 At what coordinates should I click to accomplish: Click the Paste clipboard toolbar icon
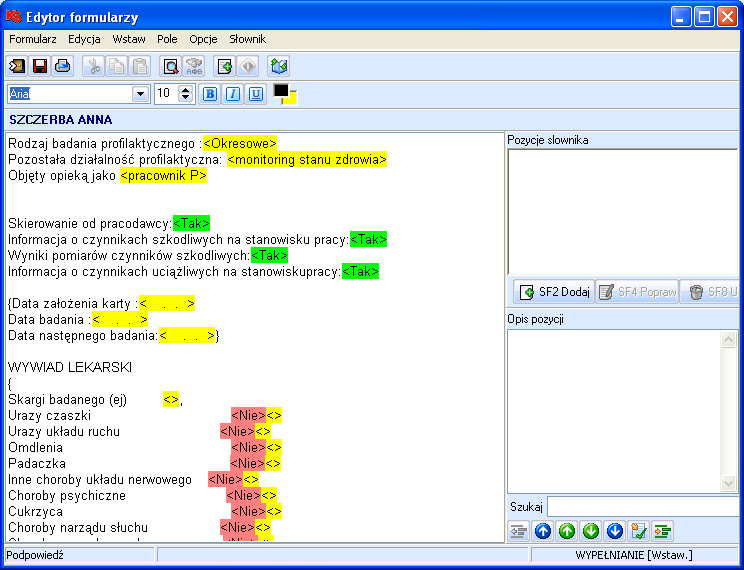coord(139,66)
